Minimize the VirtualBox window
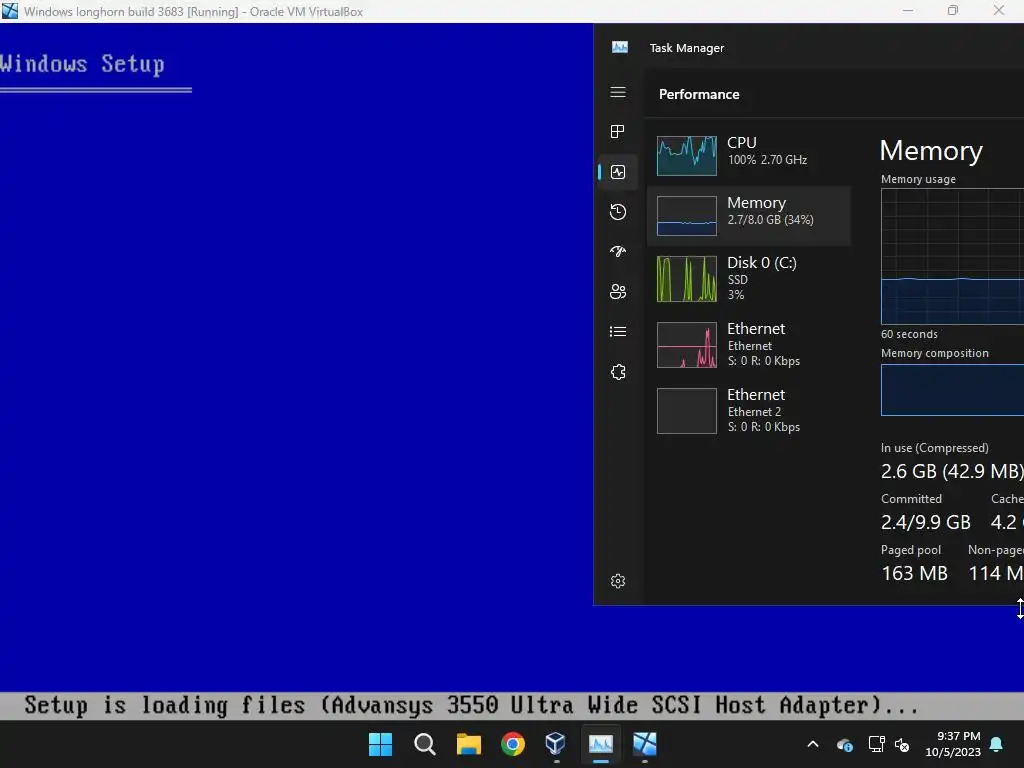This screenshot has width=1024, height=768. click(x=908, y=10)
